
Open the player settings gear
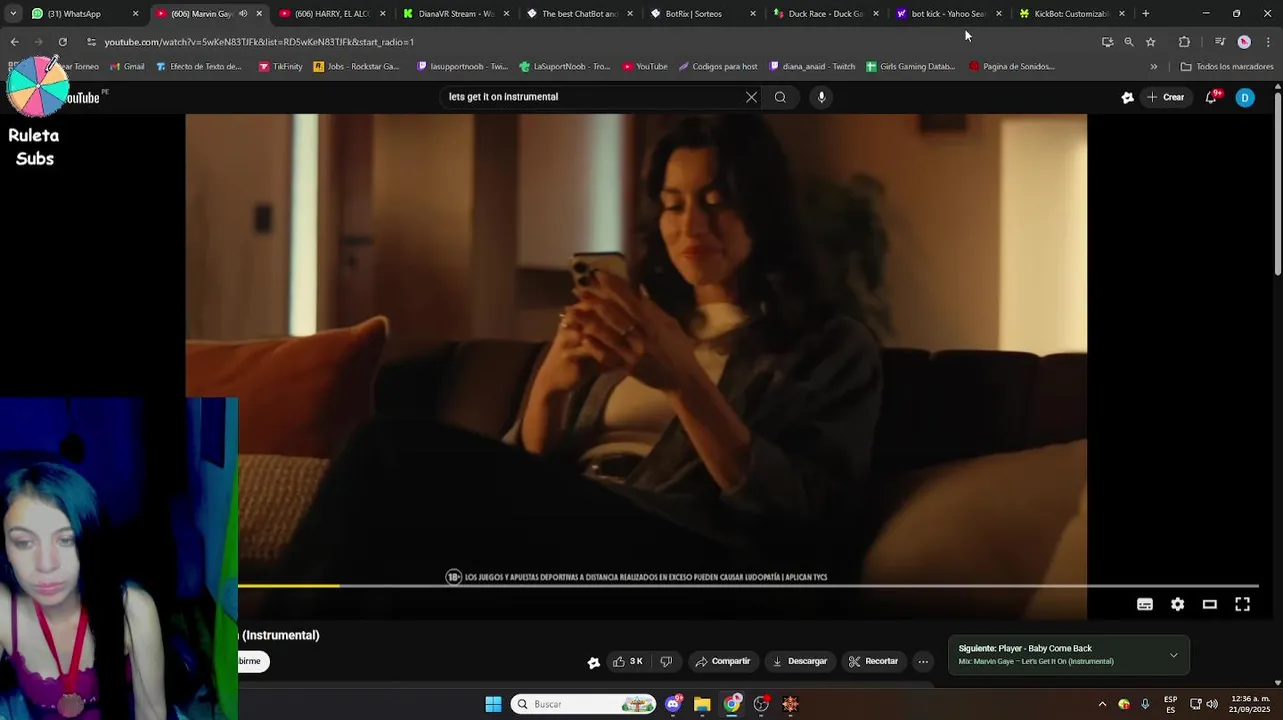click(1177, 604)
